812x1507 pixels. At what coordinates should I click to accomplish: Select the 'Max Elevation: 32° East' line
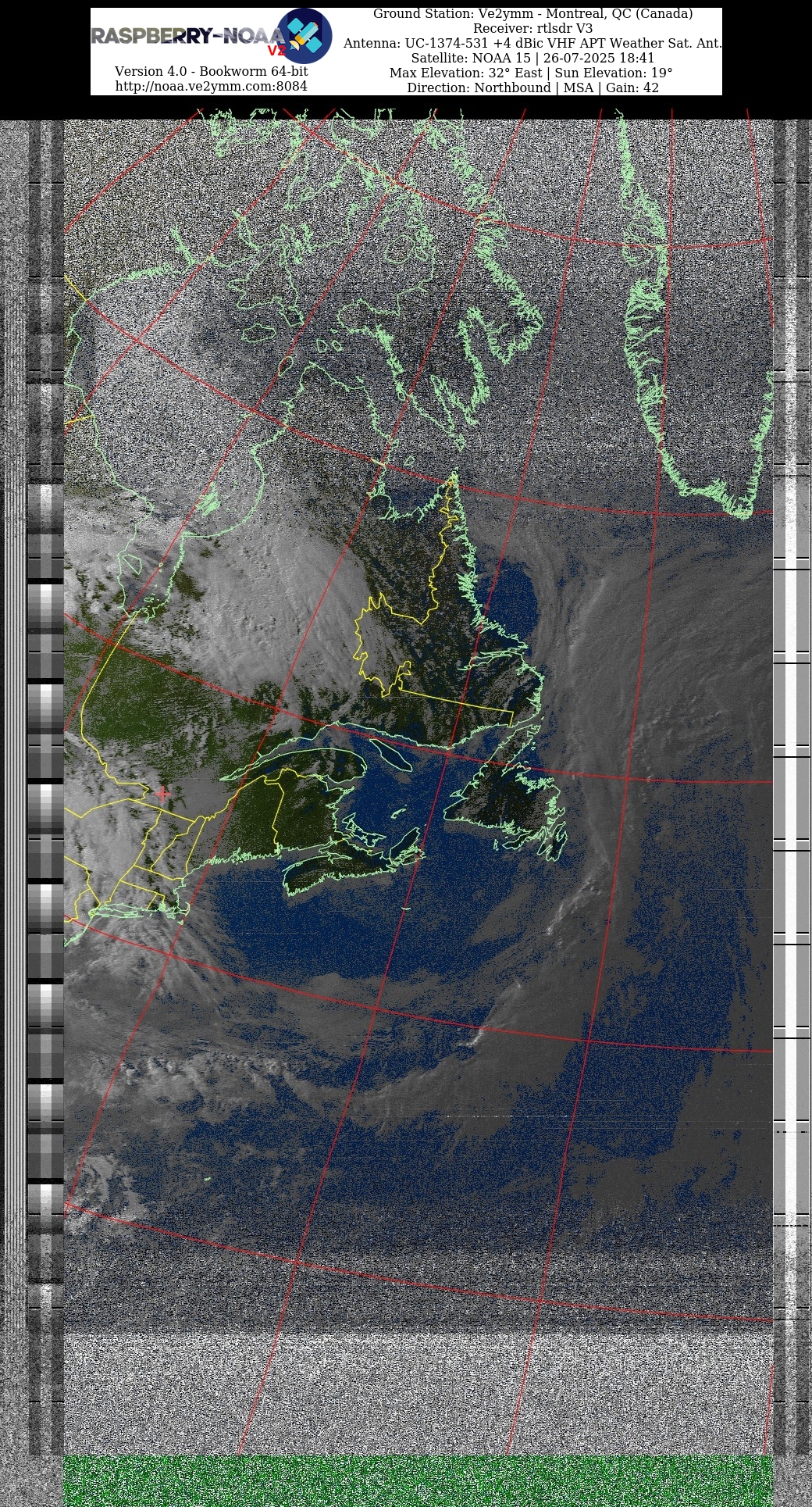click(531, 73)
